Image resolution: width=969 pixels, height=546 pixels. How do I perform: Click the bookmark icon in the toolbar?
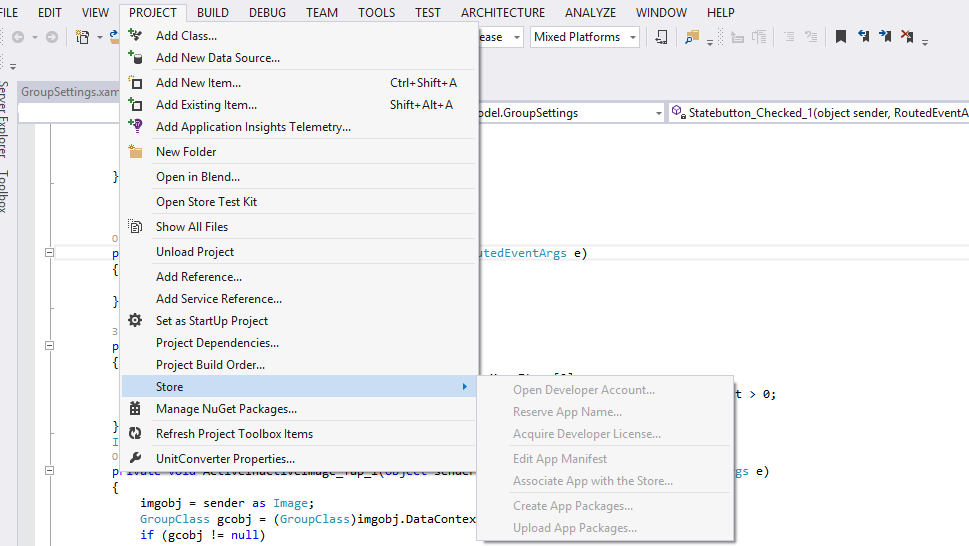(841, 37)
